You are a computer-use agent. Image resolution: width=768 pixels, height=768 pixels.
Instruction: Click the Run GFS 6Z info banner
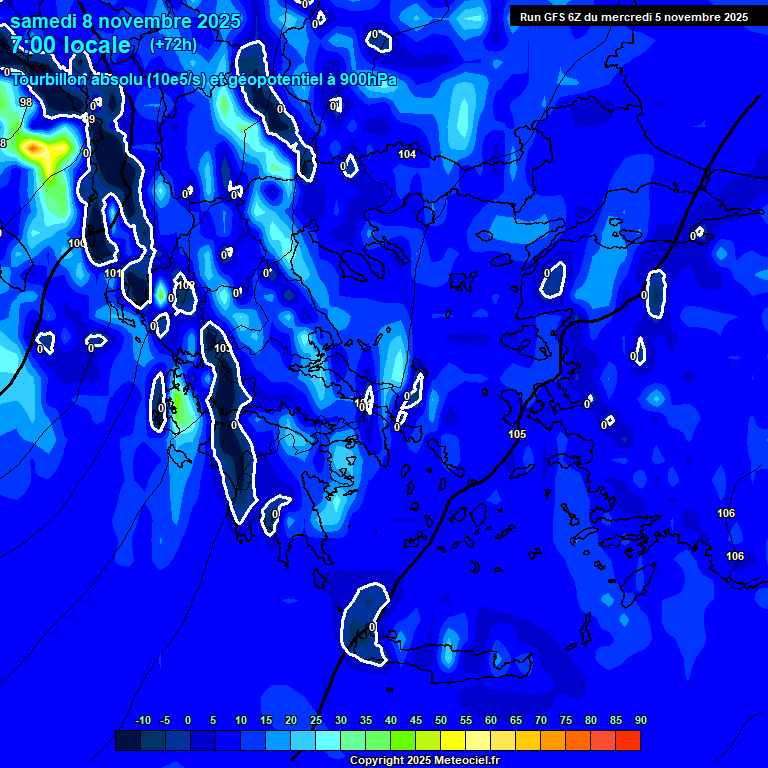[634, 17]
